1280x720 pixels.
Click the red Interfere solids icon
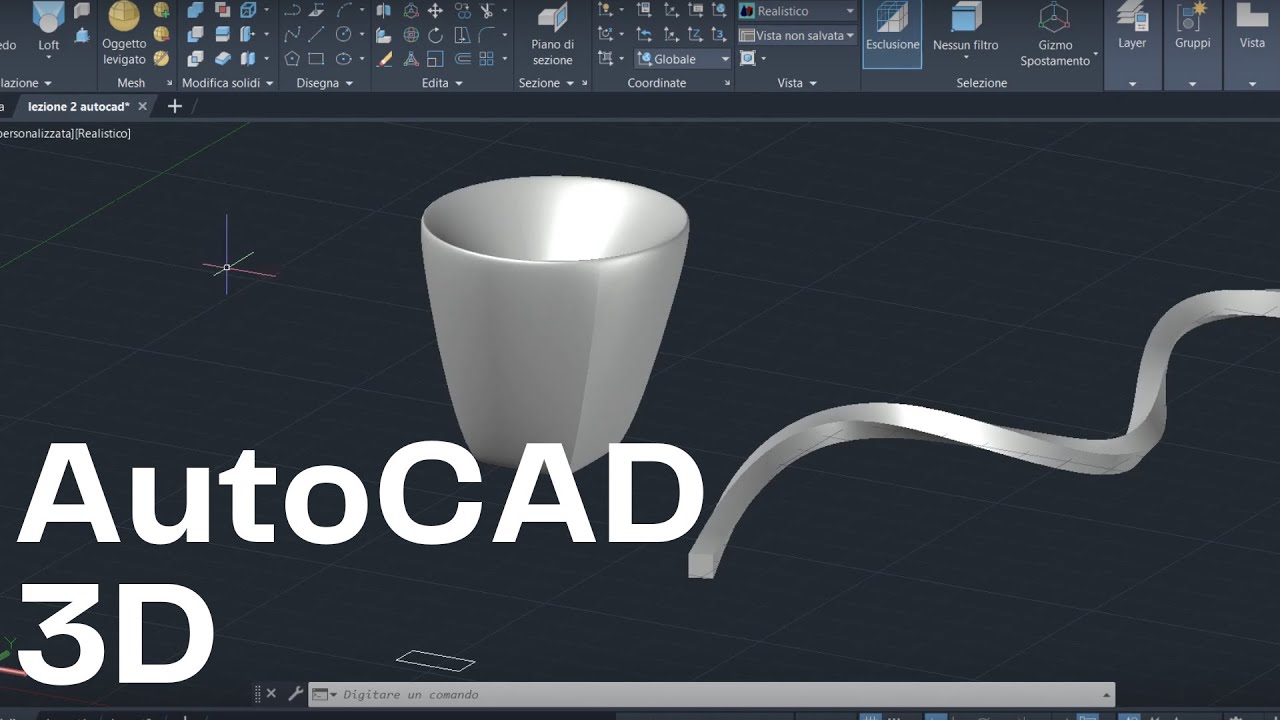pyautogui.click(x=223, y=10)
